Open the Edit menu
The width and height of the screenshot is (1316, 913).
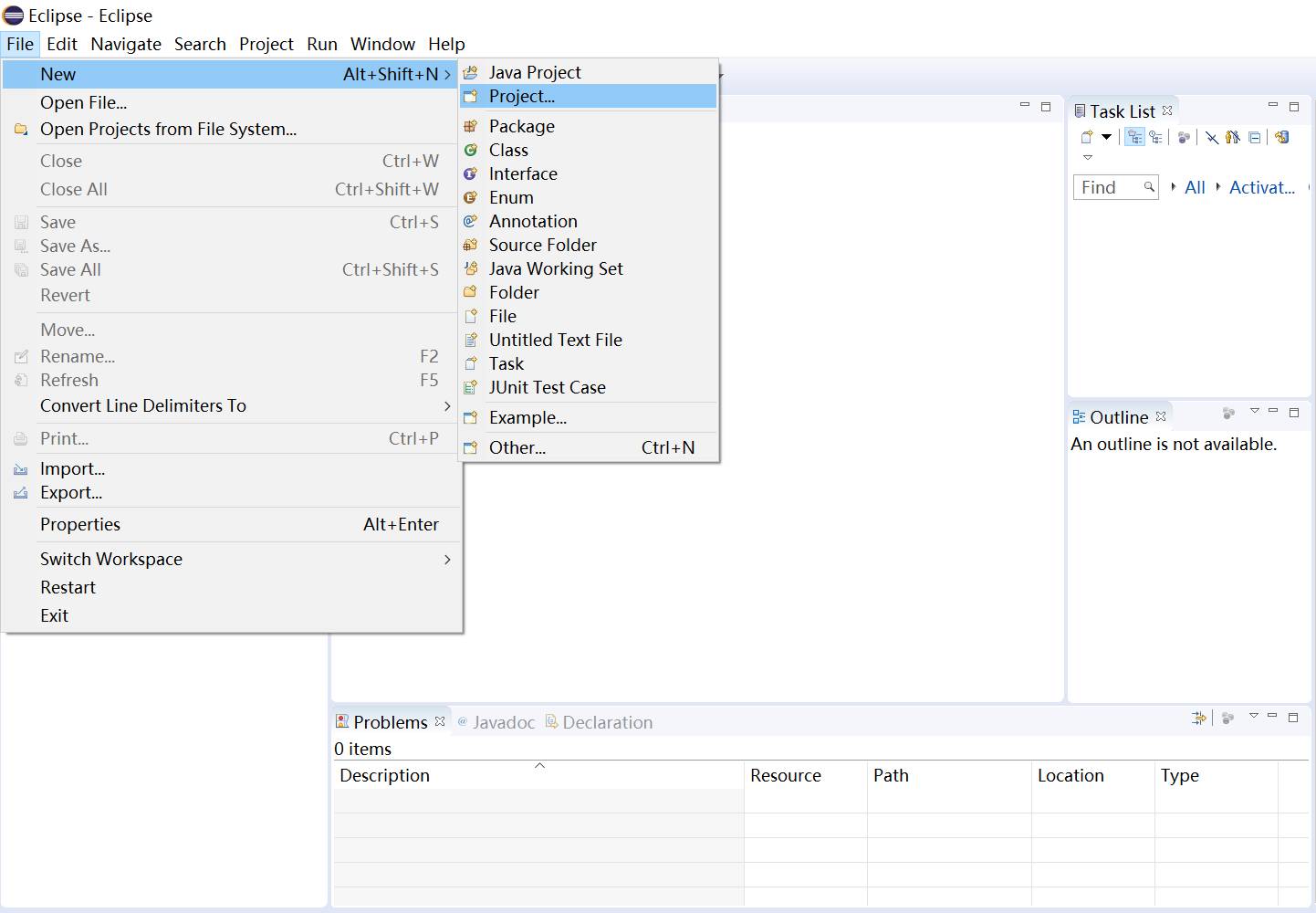click(x=62, y=44)
